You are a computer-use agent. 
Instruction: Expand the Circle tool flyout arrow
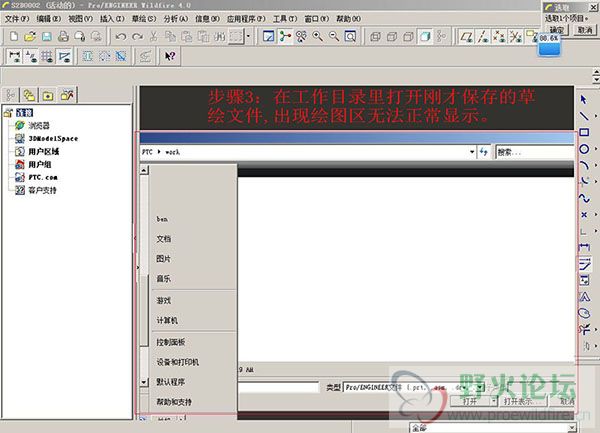(595, 149)
